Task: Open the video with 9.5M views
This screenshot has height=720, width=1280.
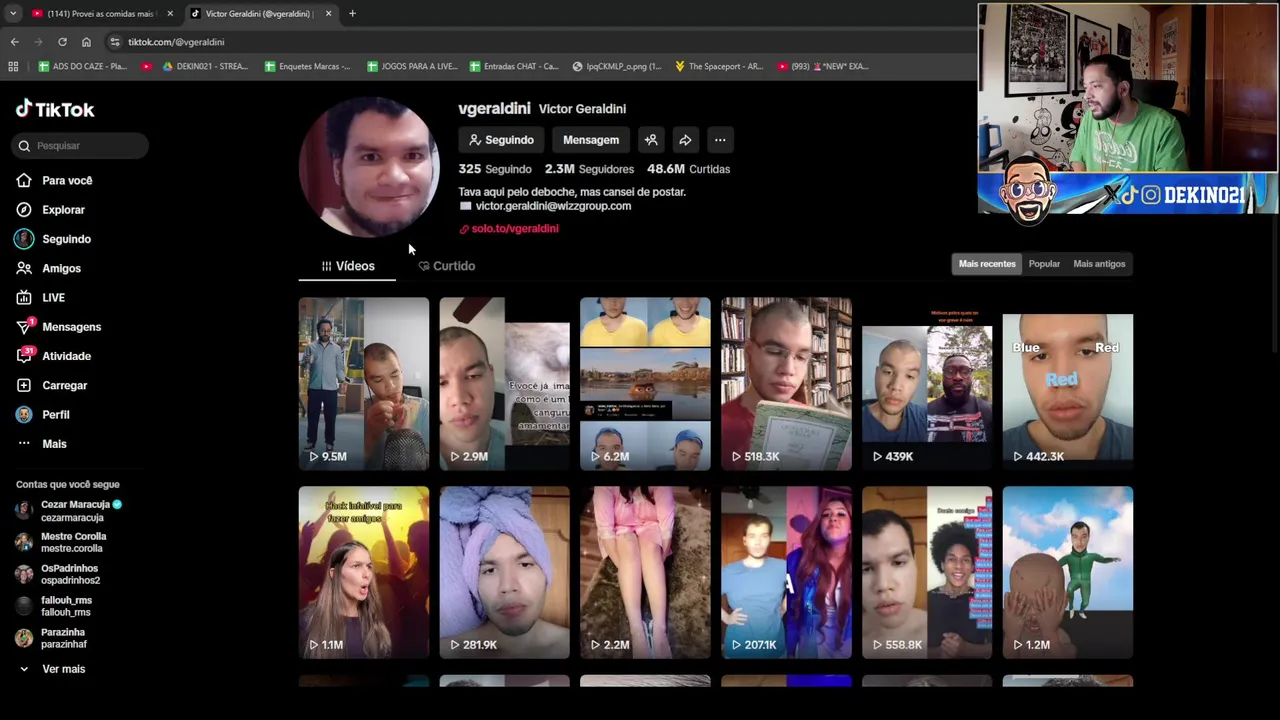Action: (364, 384)
